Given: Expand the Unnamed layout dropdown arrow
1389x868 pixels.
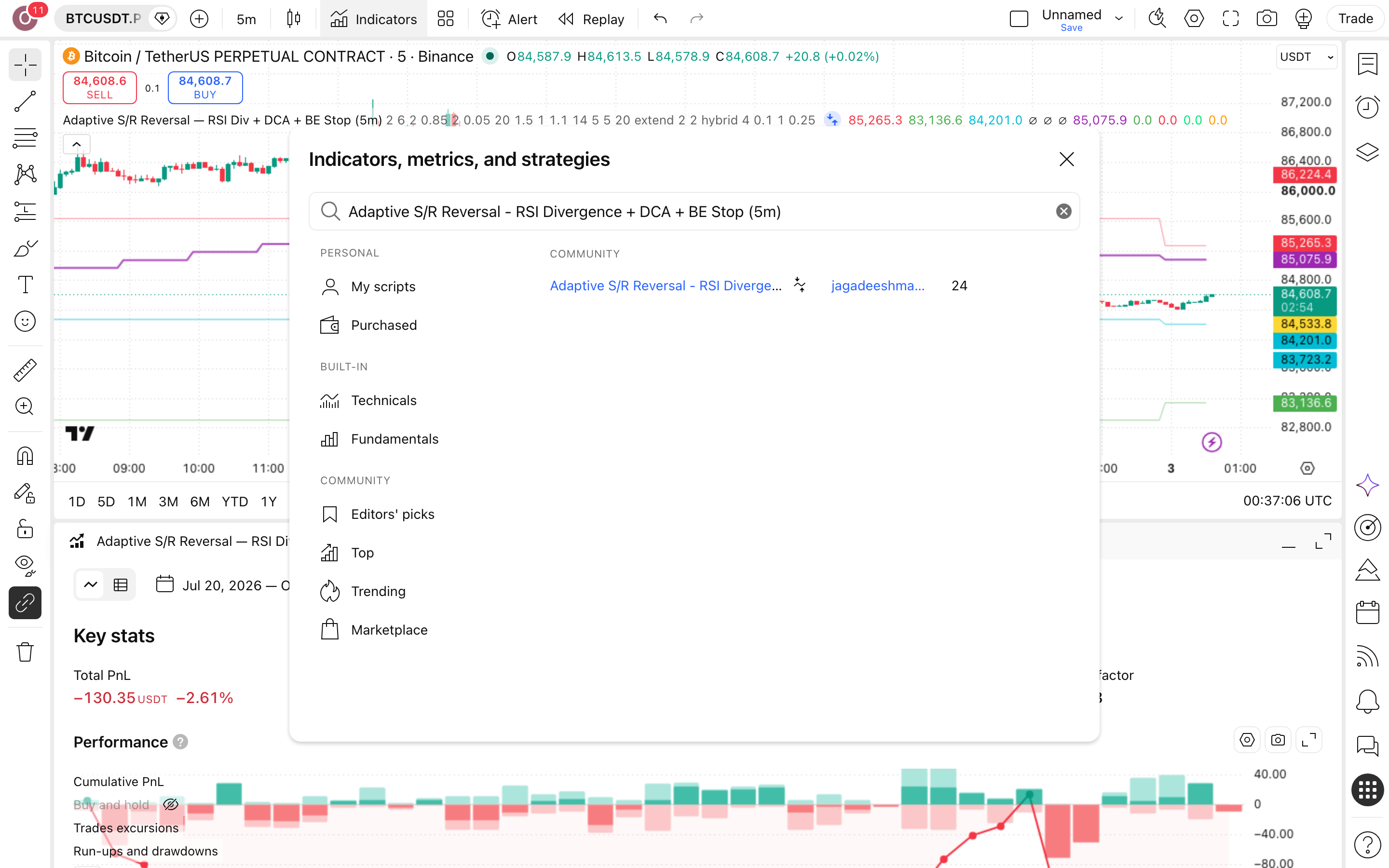Looking at the screenshot, I should pyautogui.click(x=1118, y=19).
